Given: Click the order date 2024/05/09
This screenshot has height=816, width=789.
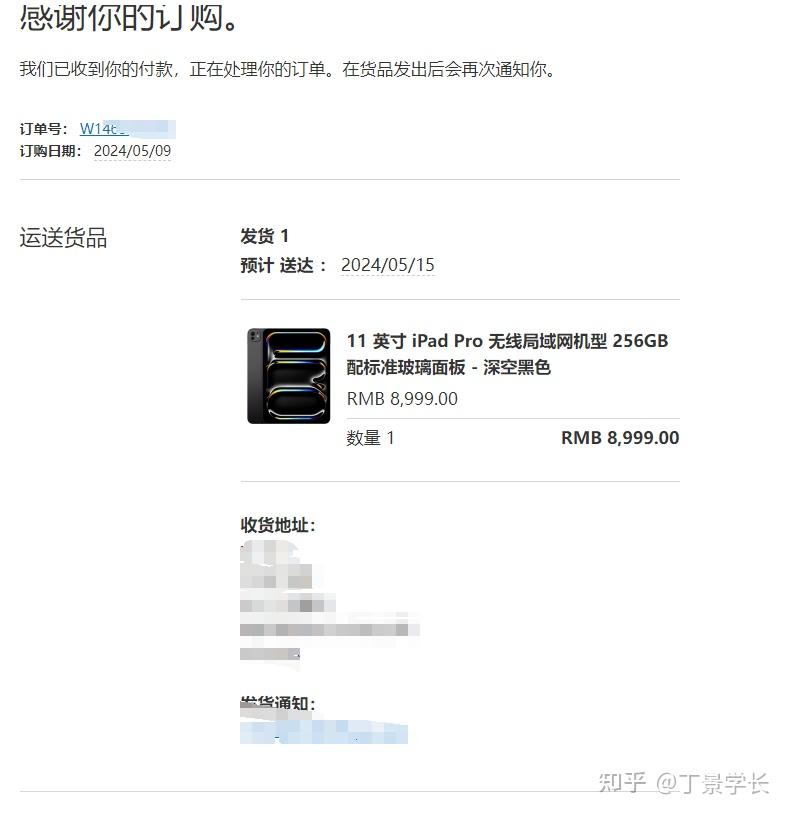Looking at the screenshot, I should (132, 151).
